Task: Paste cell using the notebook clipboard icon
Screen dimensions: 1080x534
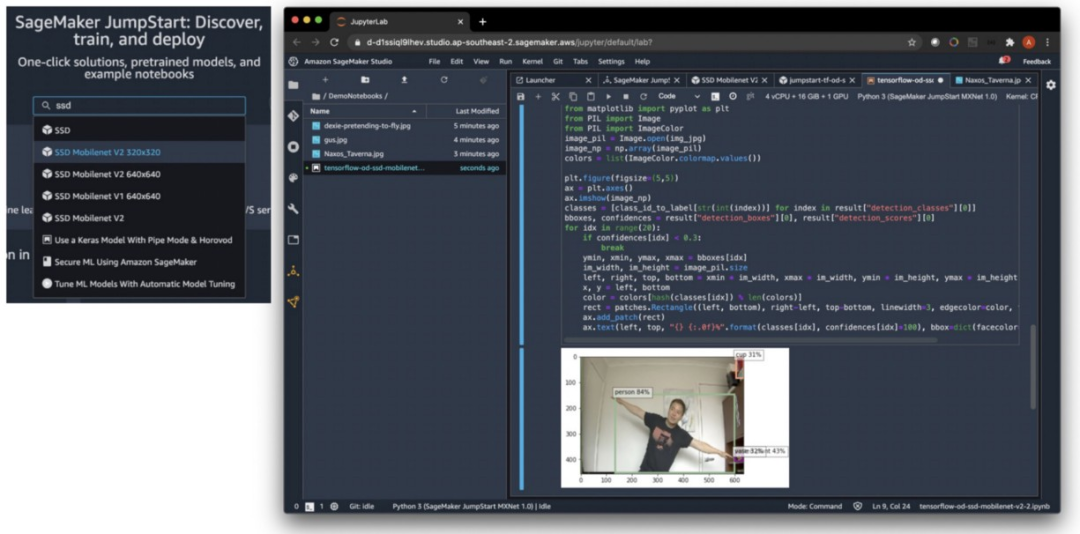Action: [x=590, y=96]
